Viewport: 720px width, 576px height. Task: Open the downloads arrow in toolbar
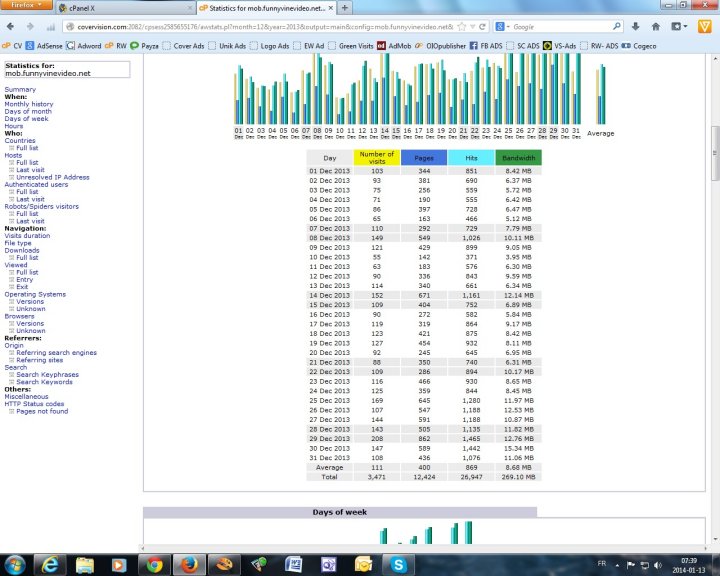(x=635, y=25)
